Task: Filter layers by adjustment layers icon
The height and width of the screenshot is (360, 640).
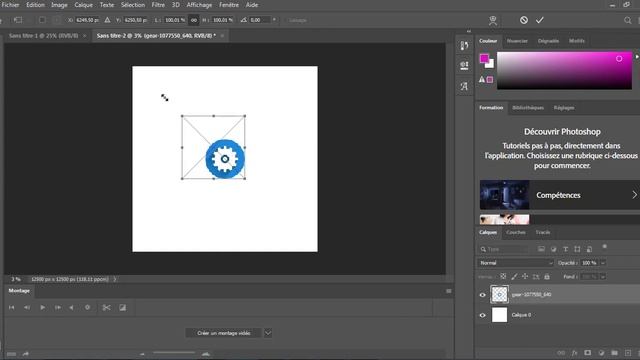Action: click(x=553, y=249)
